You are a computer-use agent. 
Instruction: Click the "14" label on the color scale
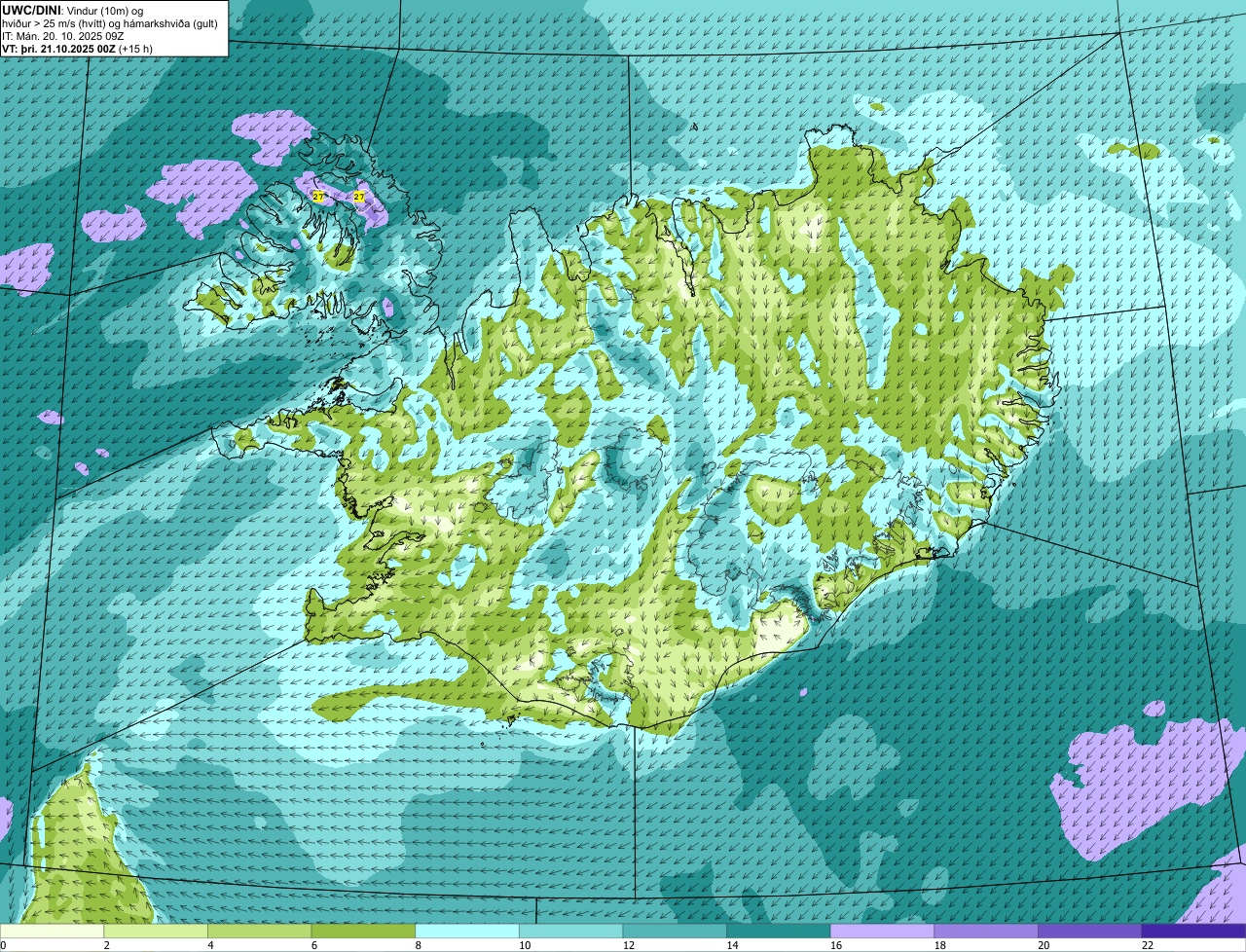[732, 945]
